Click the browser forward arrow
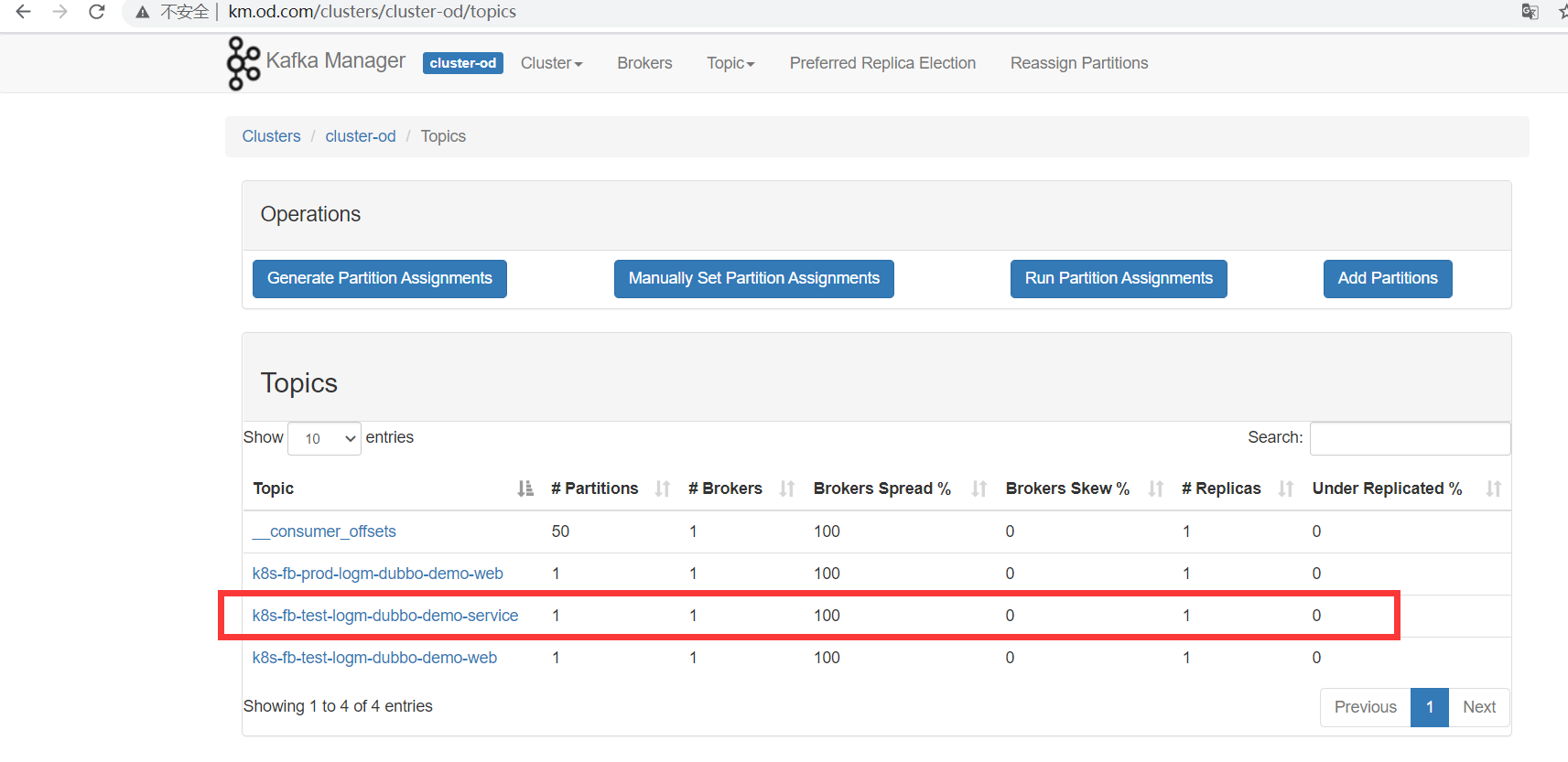This screenshot has width=1568, height=762. tap(60, 12)
